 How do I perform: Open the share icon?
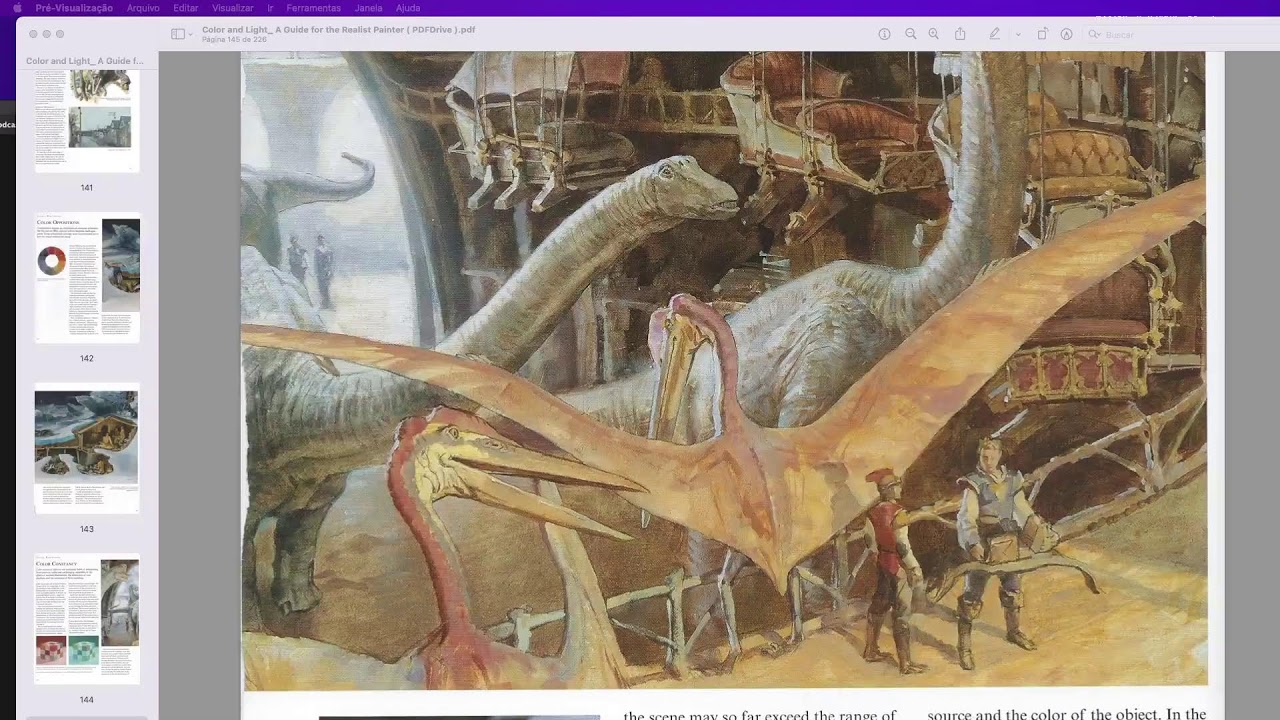pos(960,34)
